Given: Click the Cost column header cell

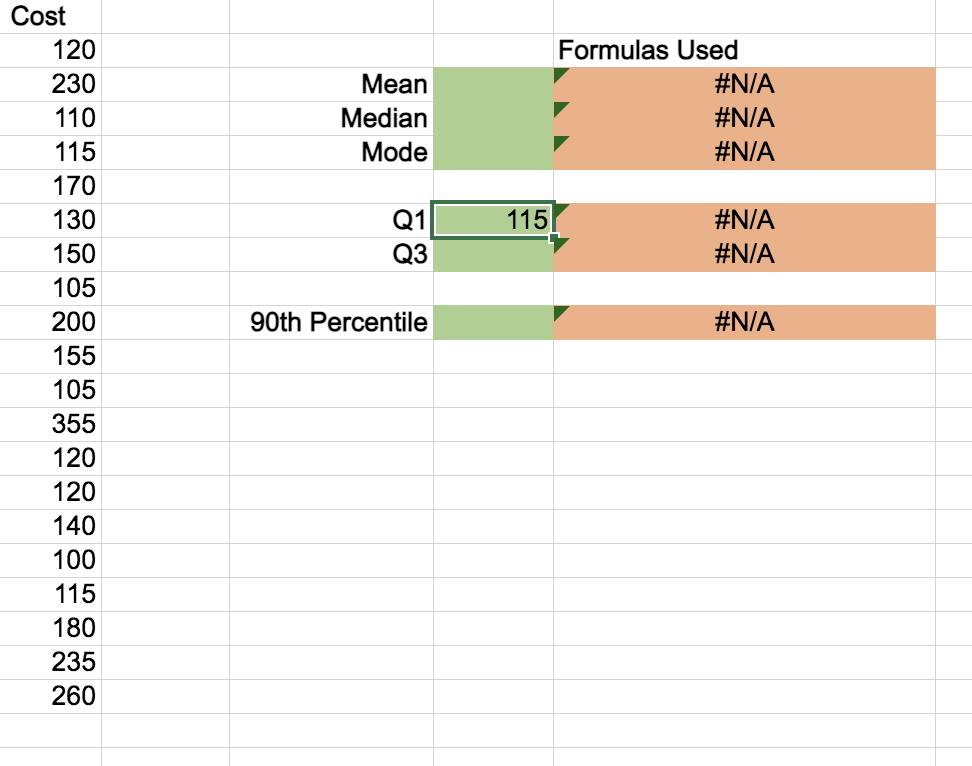Looking at the screenshot, I should tap(50, 17).
